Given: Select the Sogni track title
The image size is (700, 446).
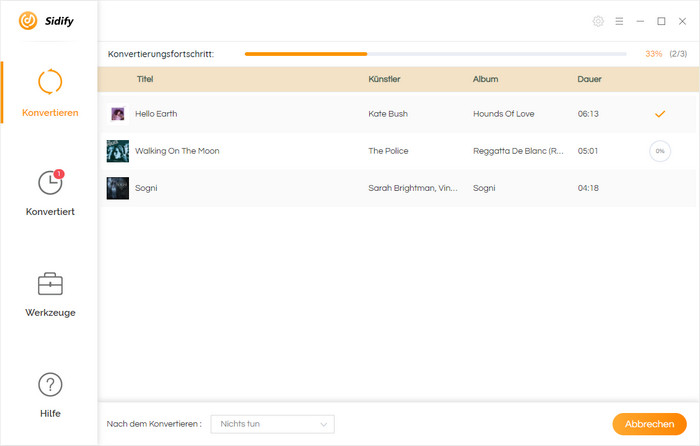Looking at the screenshot, I should click(146, 188).
